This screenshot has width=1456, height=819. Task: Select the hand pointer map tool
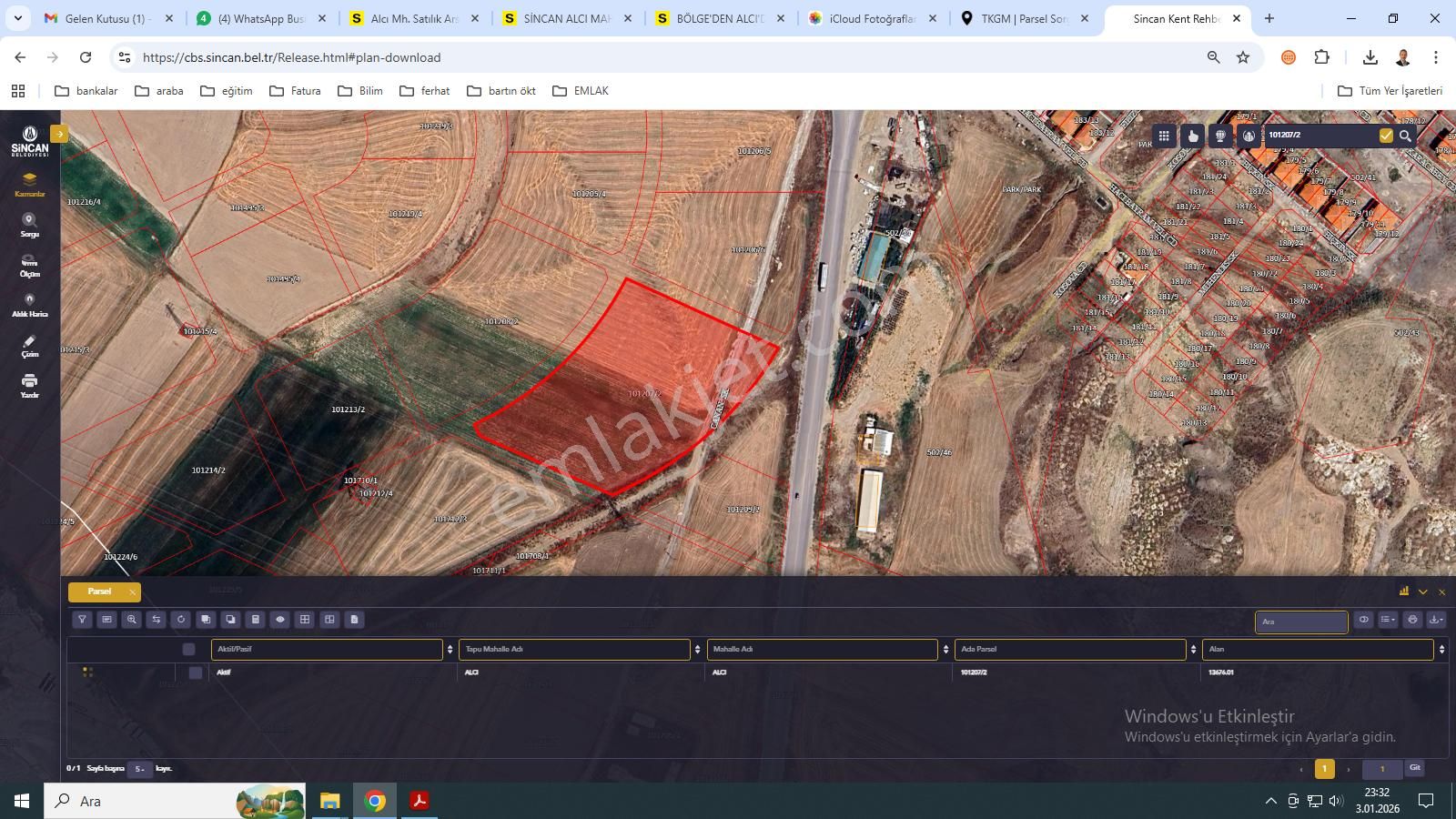pyautogui.click(x=1193, y=135)
